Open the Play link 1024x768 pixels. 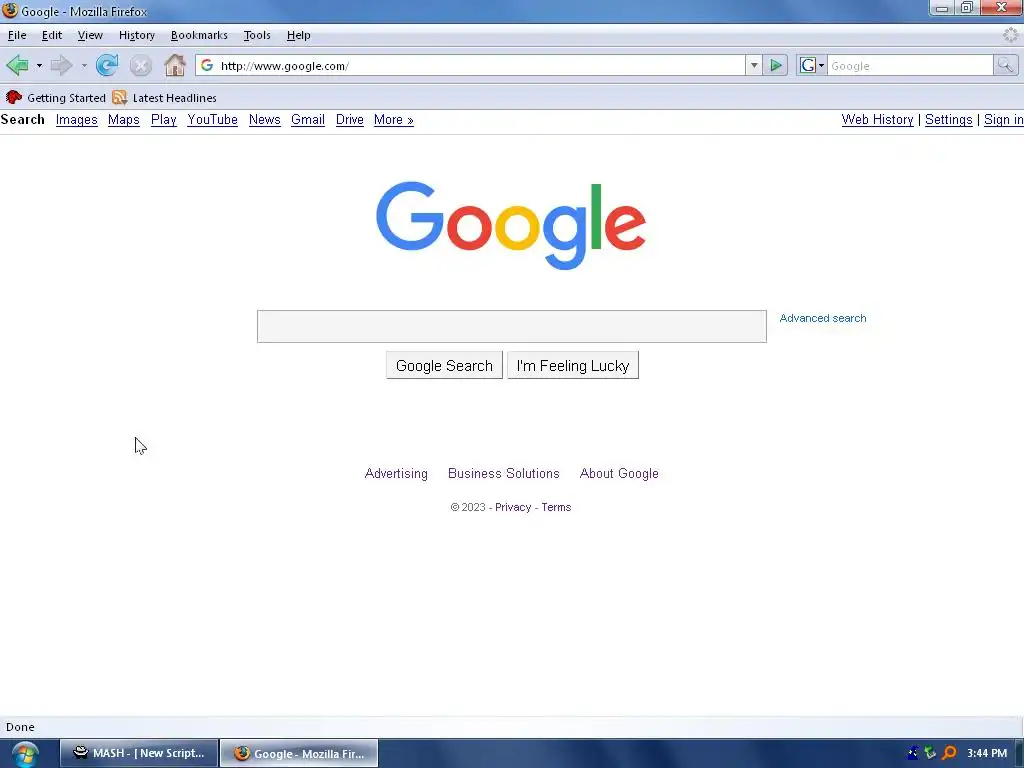click(163, 120)
